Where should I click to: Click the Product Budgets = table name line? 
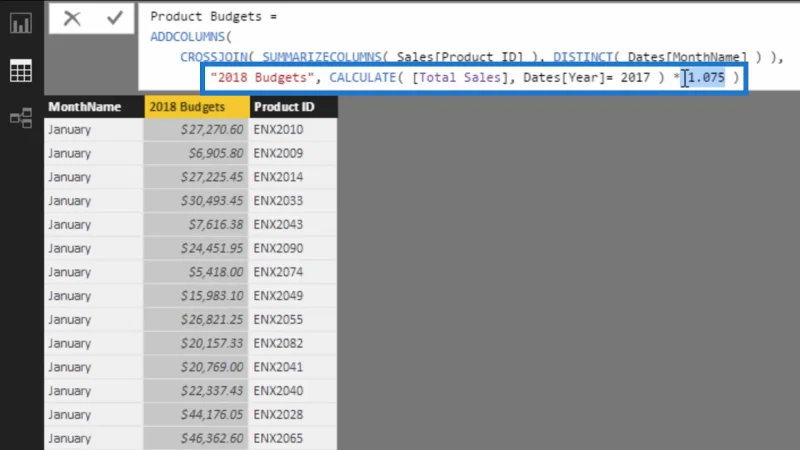click(213, 16)
